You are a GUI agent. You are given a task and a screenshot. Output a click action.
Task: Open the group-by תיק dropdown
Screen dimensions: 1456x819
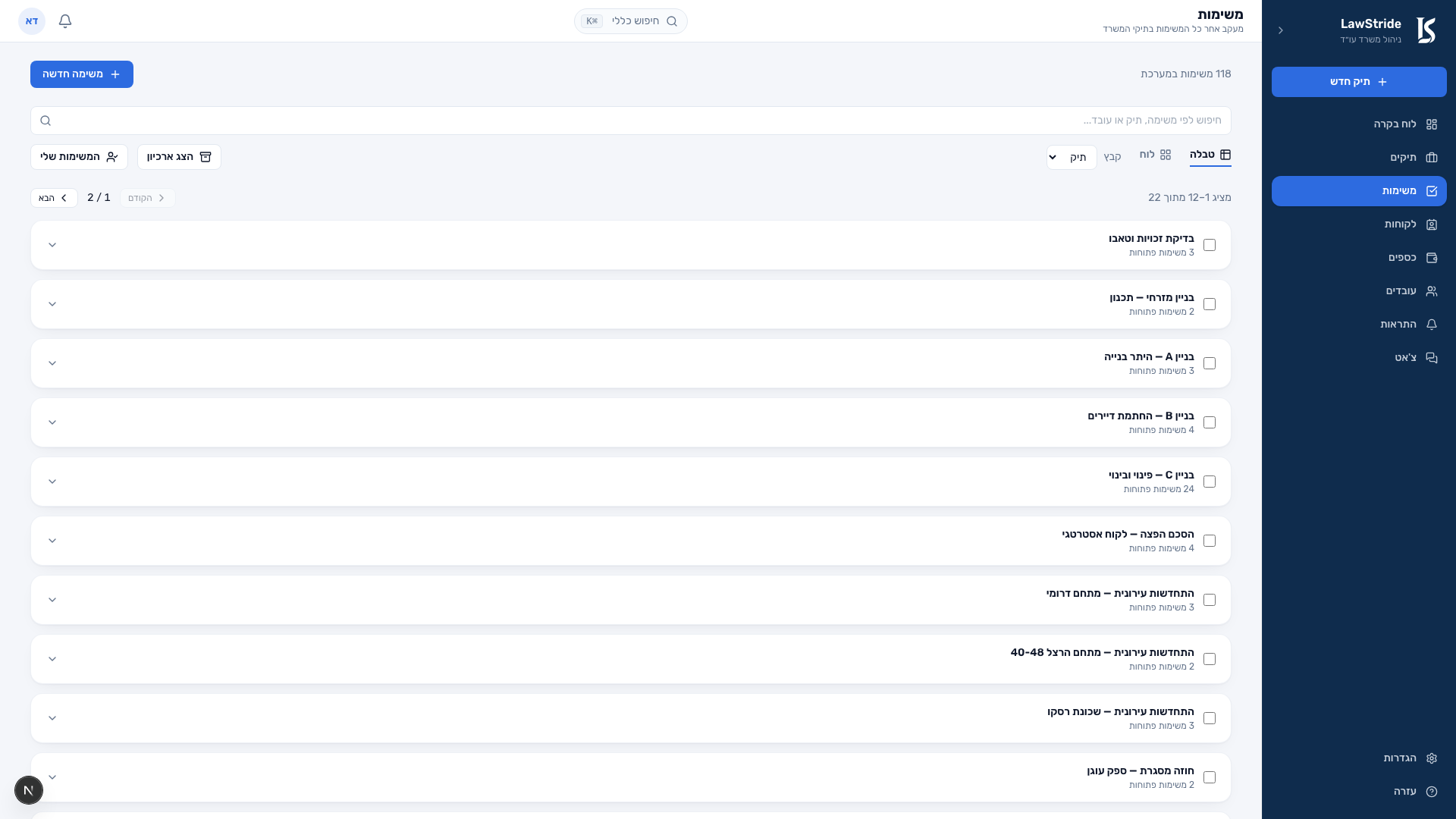(1072, 157)
